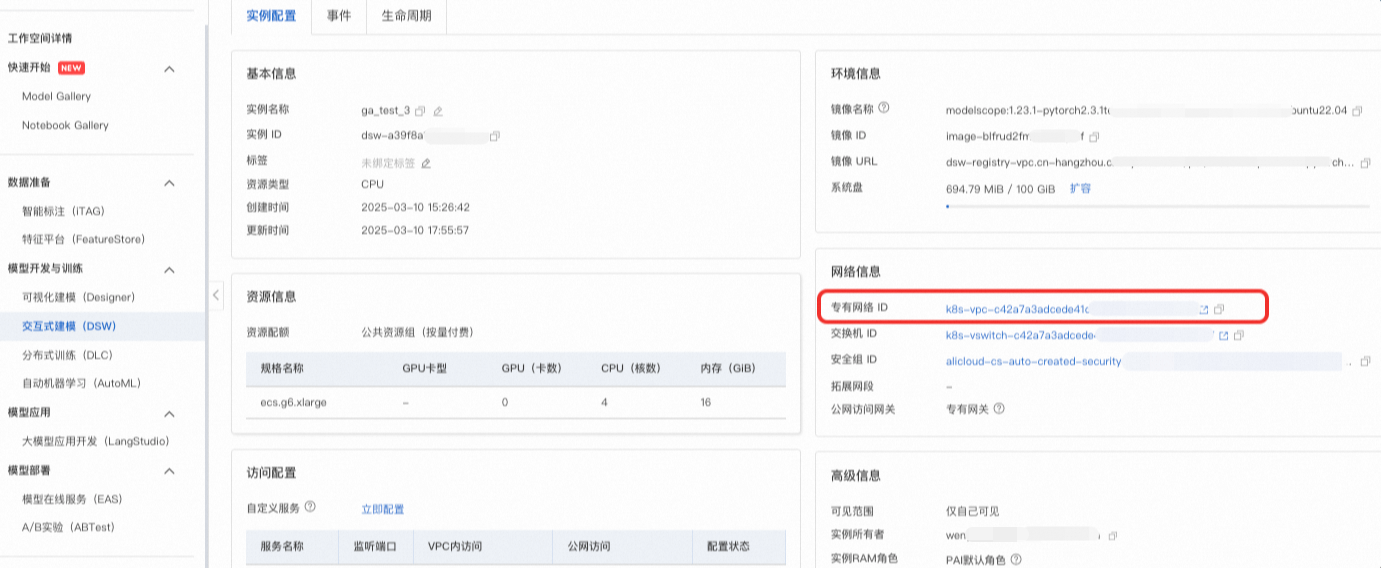
Task: Collapse the 模型应用 section
Action: (x=169, y=413)
